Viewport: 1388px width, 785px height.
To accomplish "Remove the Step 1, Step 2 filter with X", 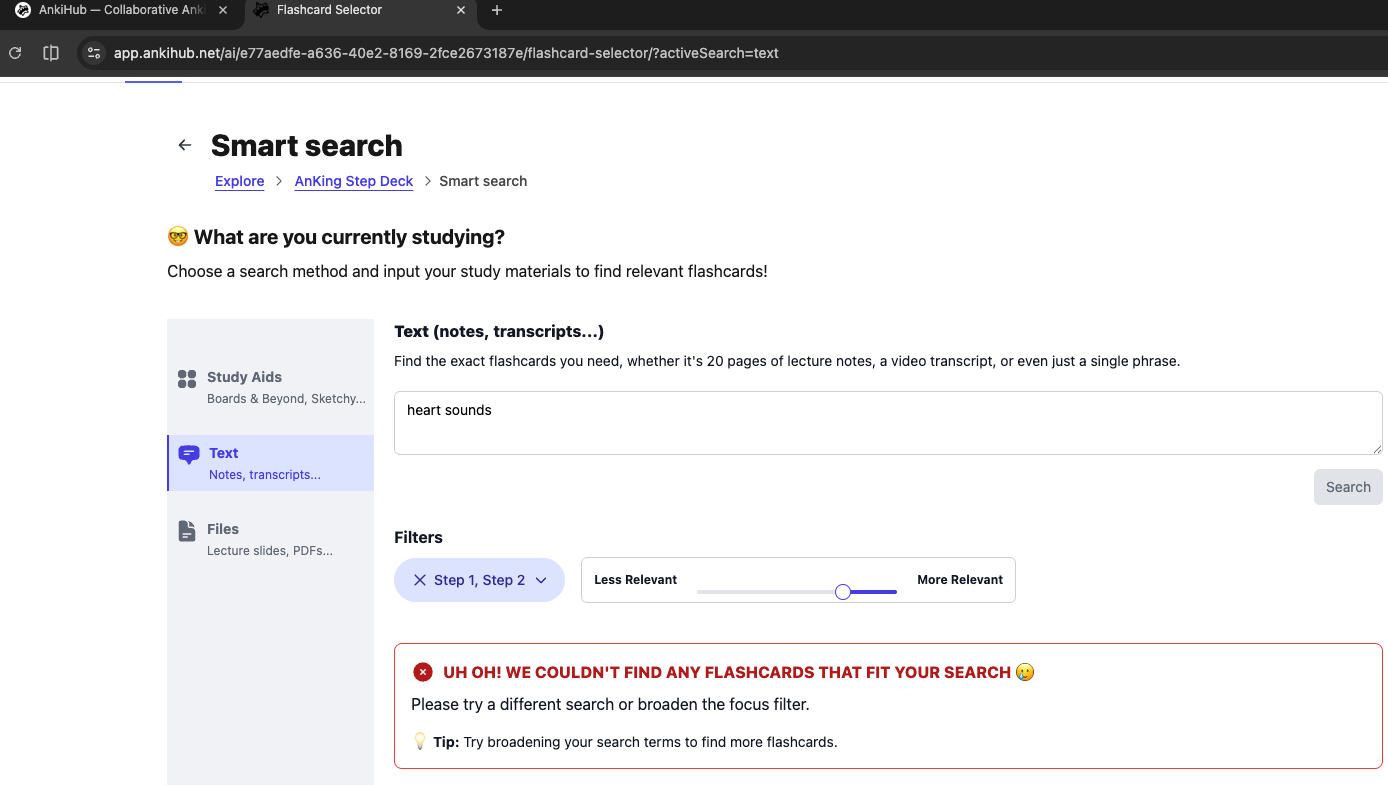I will point(420,580).
